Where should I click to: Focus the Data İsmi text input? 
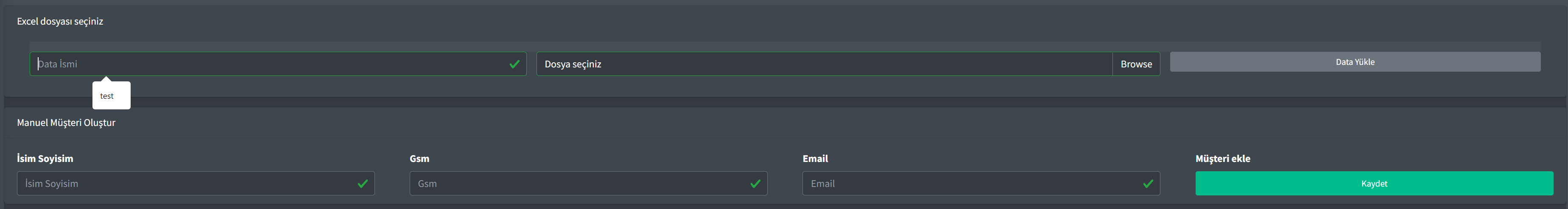tap(278, 64)
